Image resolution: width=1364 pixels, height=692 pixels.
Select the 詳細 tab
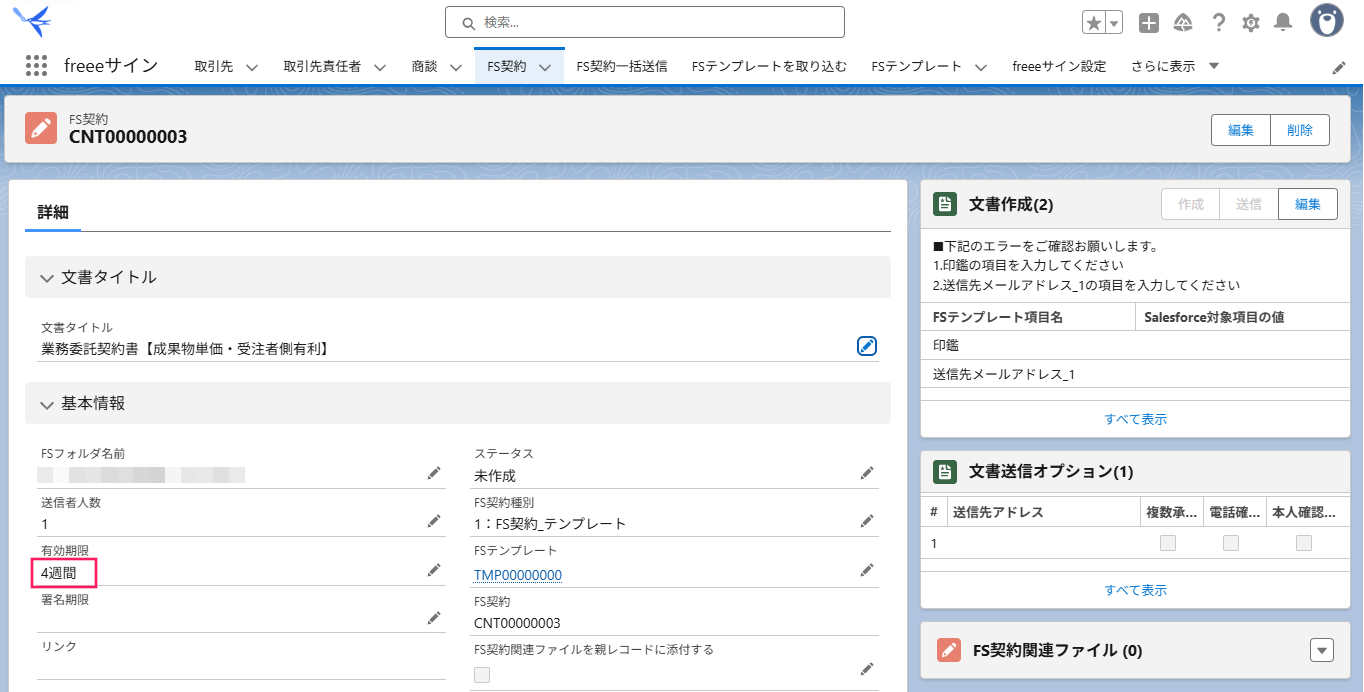point(53,212)
